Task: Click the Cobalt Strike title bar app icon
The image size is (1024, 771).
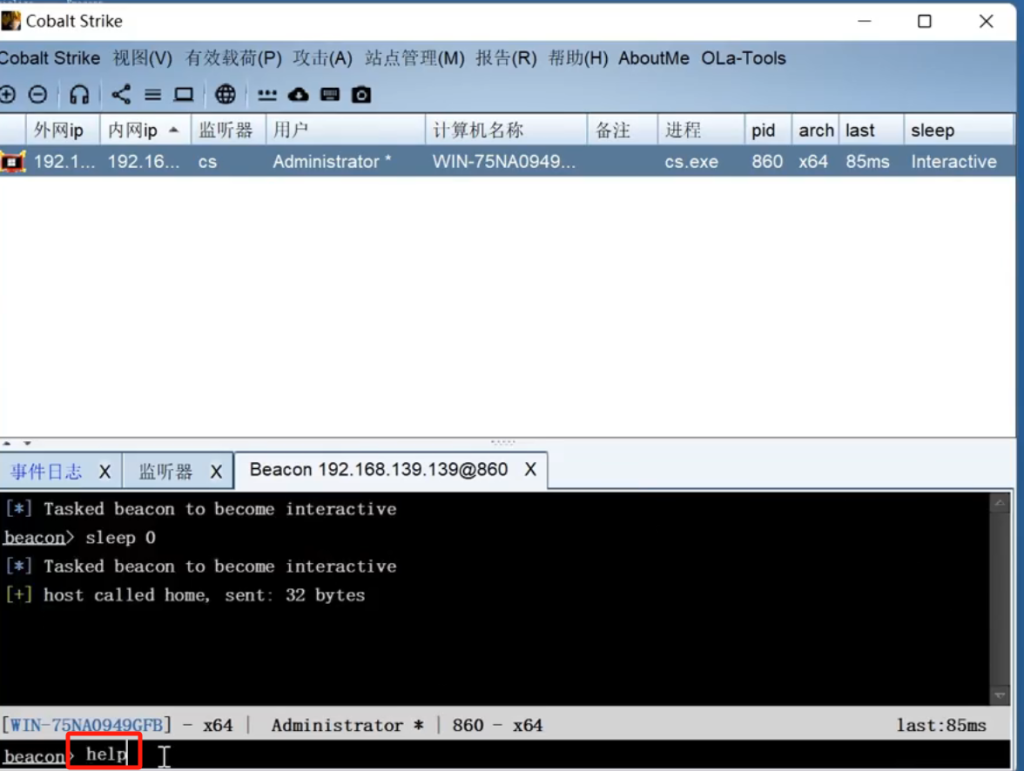Action: click(11, 21)
